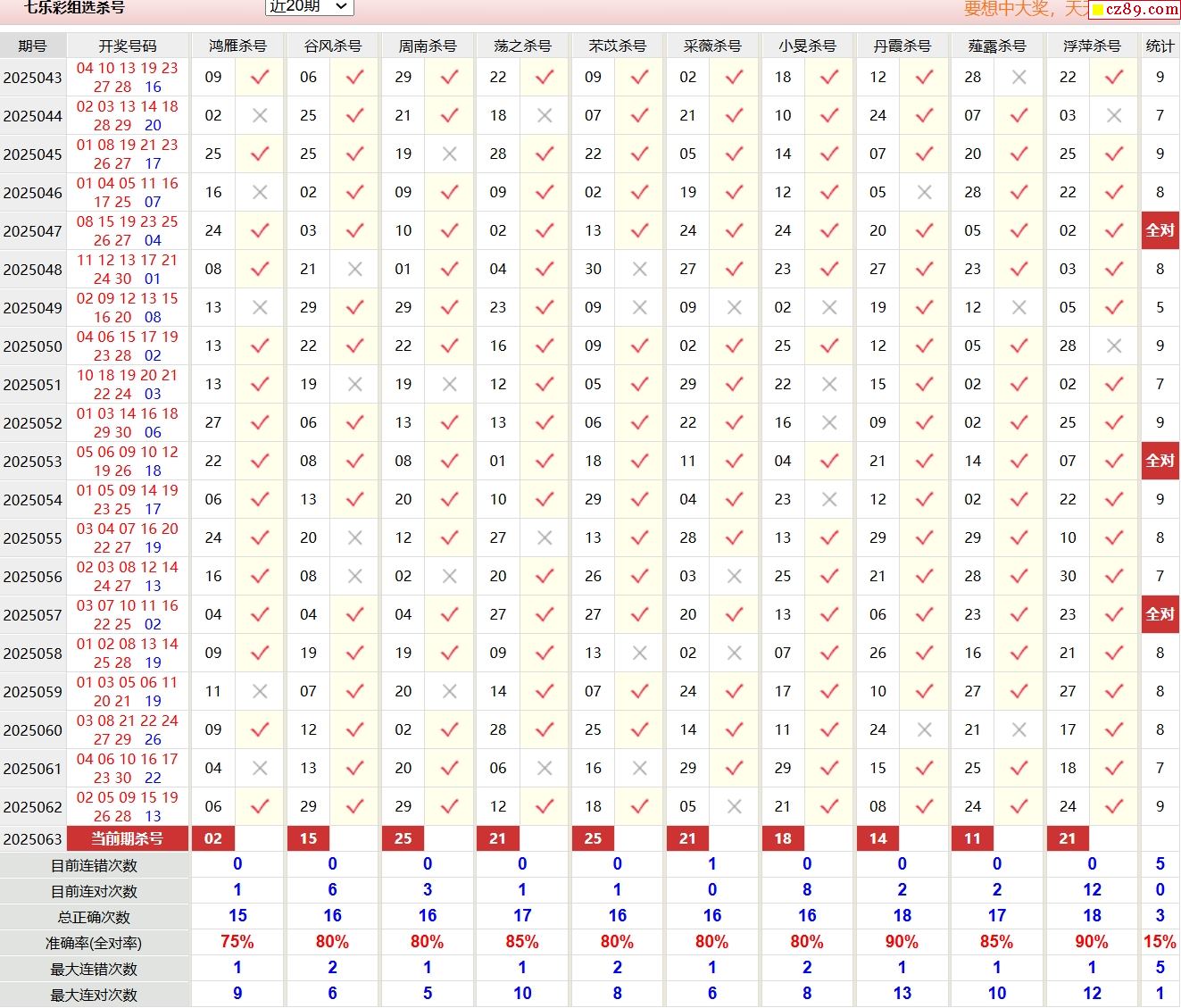
Task: Click the X mark for 芣苡杀号 in row 2025061
Action: (640, 769)
